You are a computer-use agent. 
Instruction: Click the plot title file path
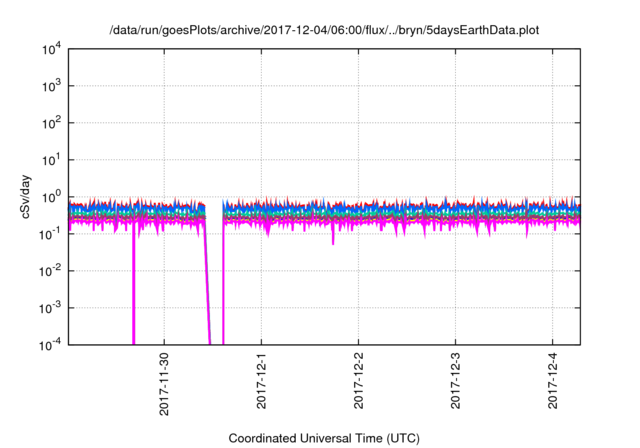click(x=324, y=31)
